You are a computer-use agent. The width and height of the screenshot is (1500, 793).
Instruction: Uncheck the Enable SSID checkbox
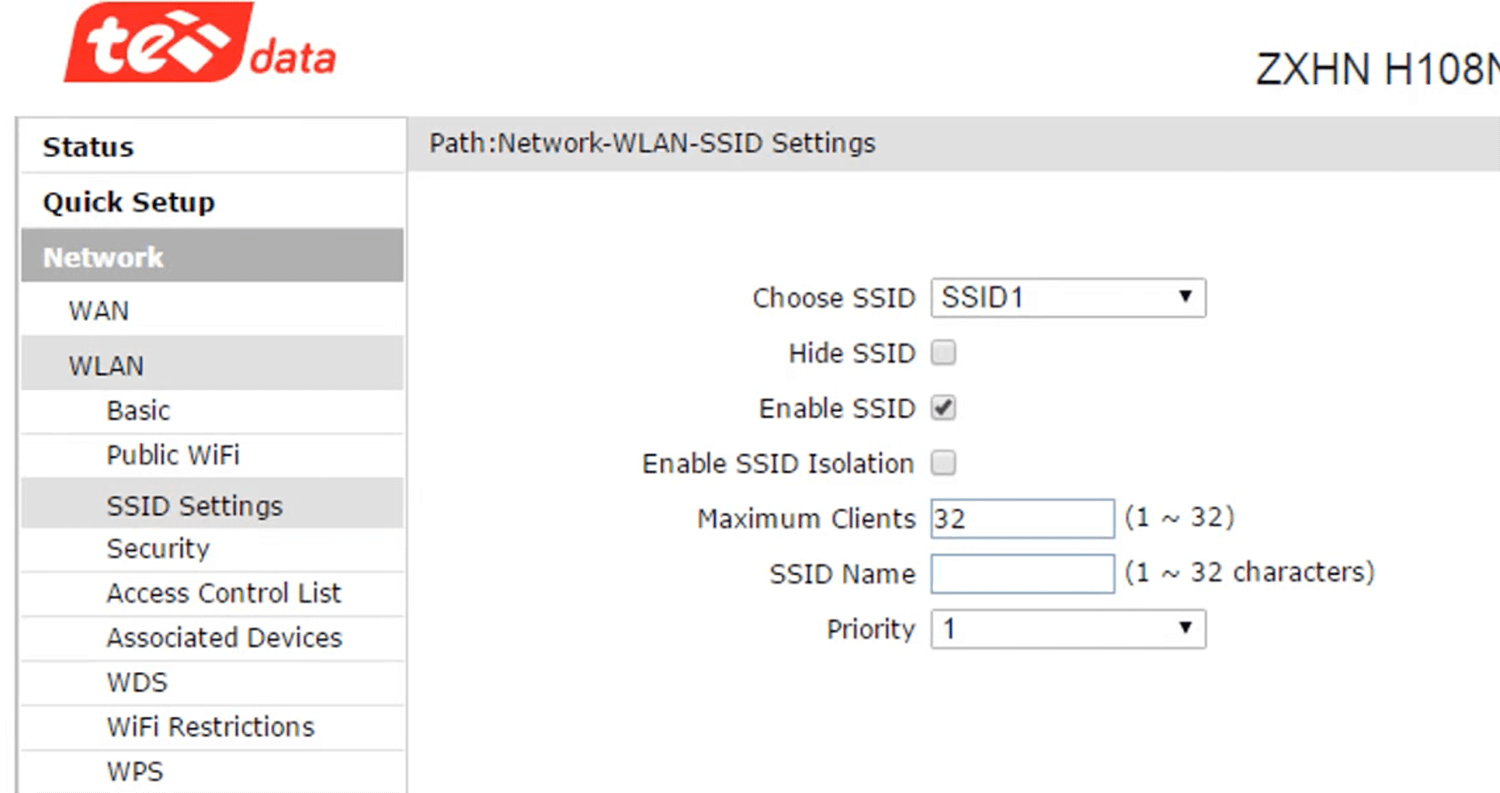[943, 408]
